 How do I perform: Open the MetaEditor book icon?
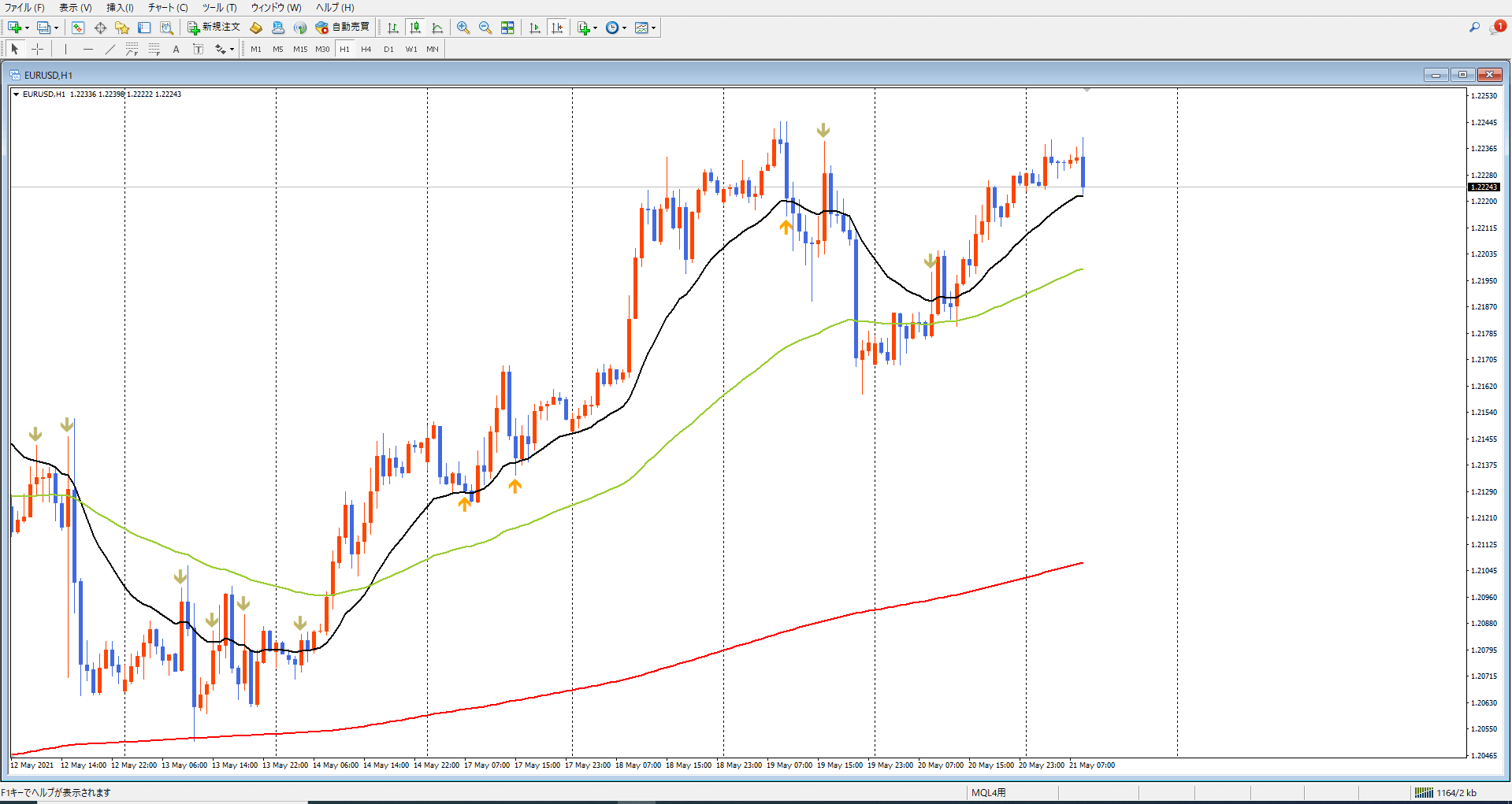(256, 28)
